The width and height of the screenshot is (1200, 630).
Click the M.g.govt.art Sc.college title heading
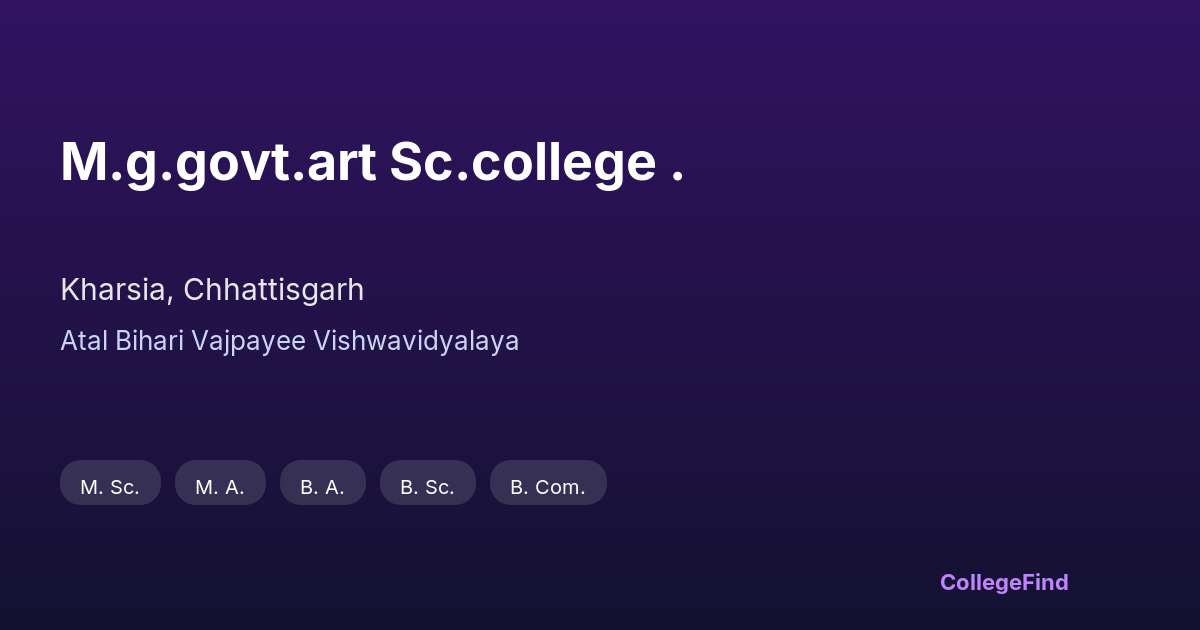click(372, 162)
